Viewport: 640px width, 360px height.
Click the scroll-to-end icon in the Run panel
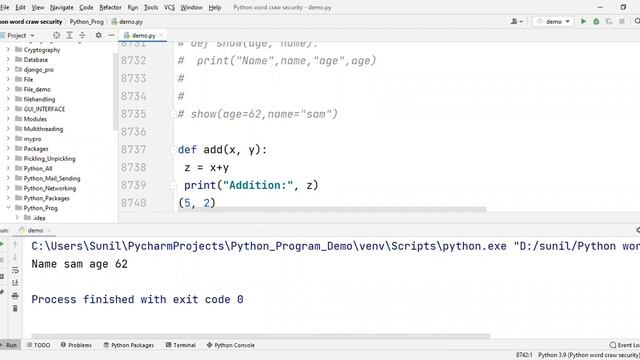pos(15,282)
